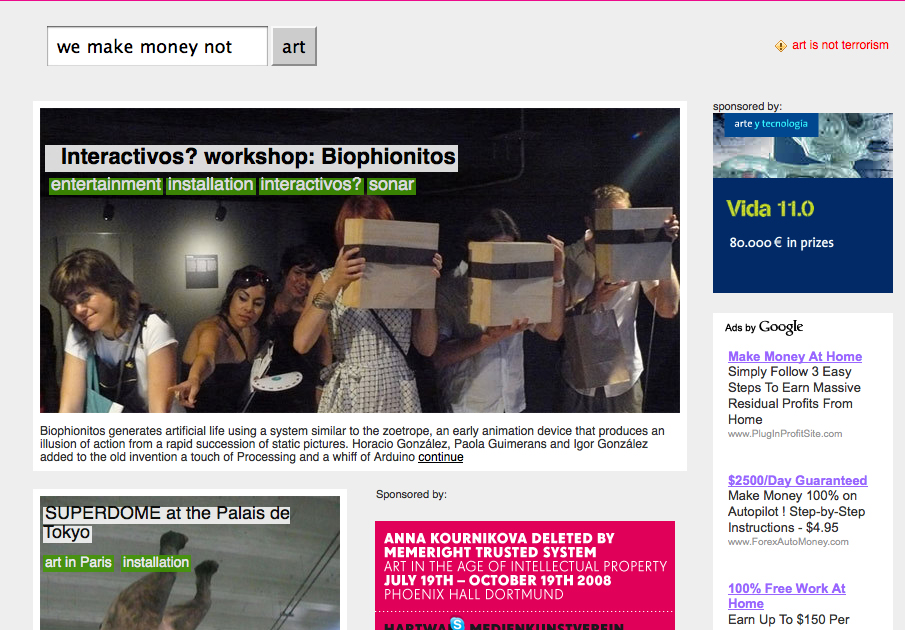Viewport: 905px width, 630px height.
Task: Open the 'Make Money At Home' ad
Action: (795, 357)
